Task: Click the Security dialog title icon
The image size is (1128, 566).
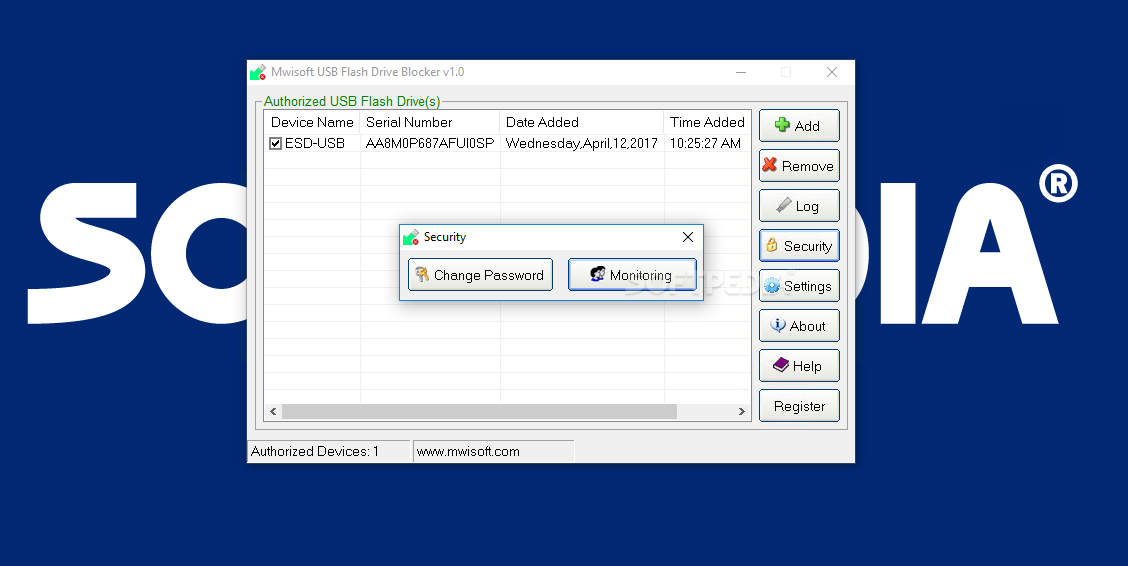Action: click(x=411, y=237)
